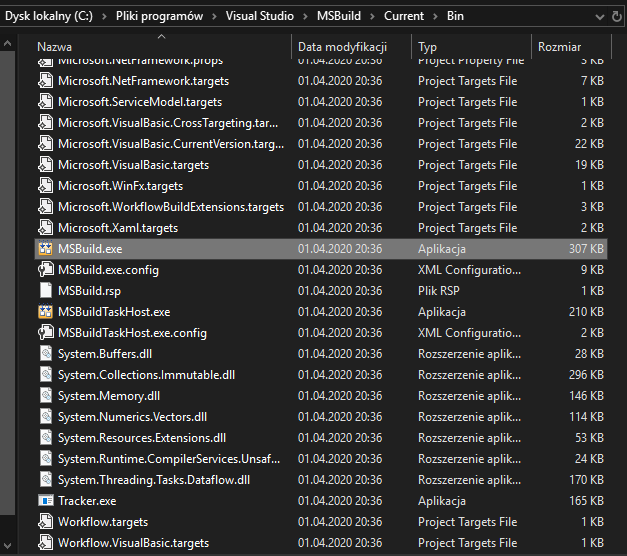The image size is (627, 556).
Task: Select the System.Buffers.dll file name
Action: click(105, 354)
